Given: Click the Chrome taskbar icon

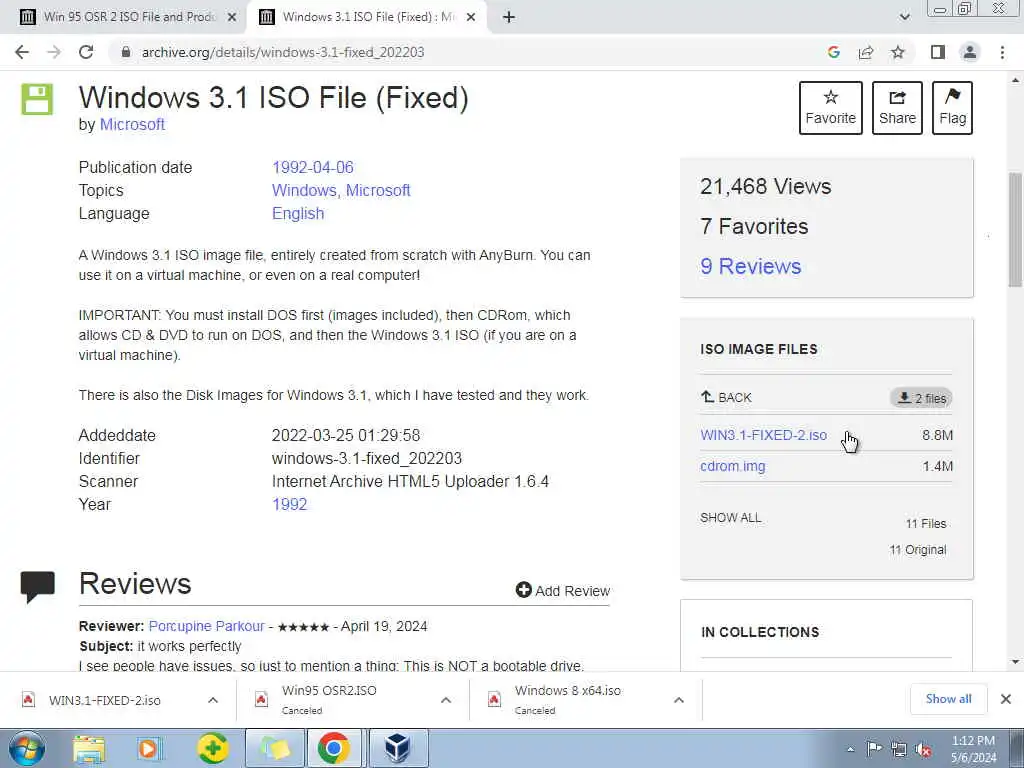Looking at the screenshot, I should click(x=333, y=748).
